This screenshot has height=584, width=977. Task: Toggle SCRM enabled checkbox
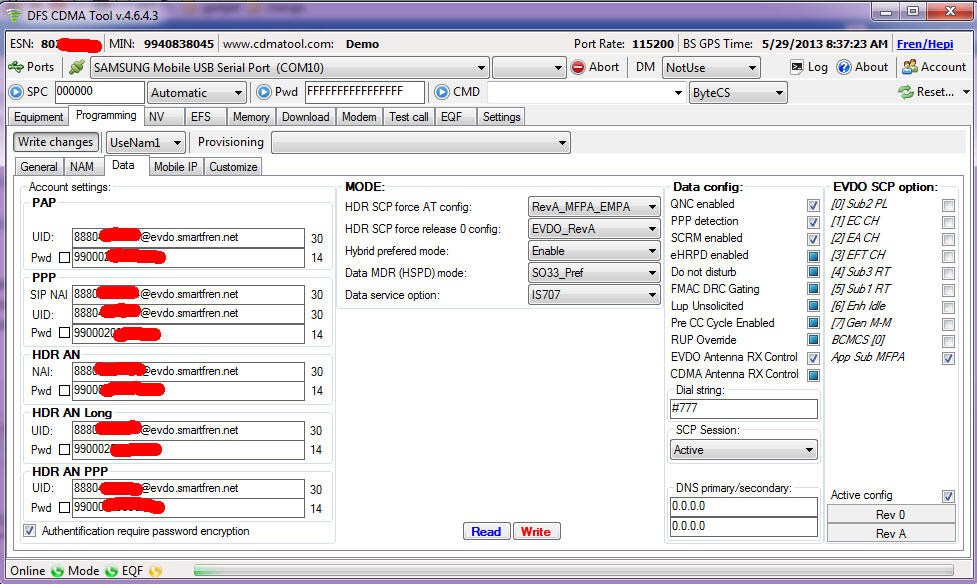coord(813,239)
